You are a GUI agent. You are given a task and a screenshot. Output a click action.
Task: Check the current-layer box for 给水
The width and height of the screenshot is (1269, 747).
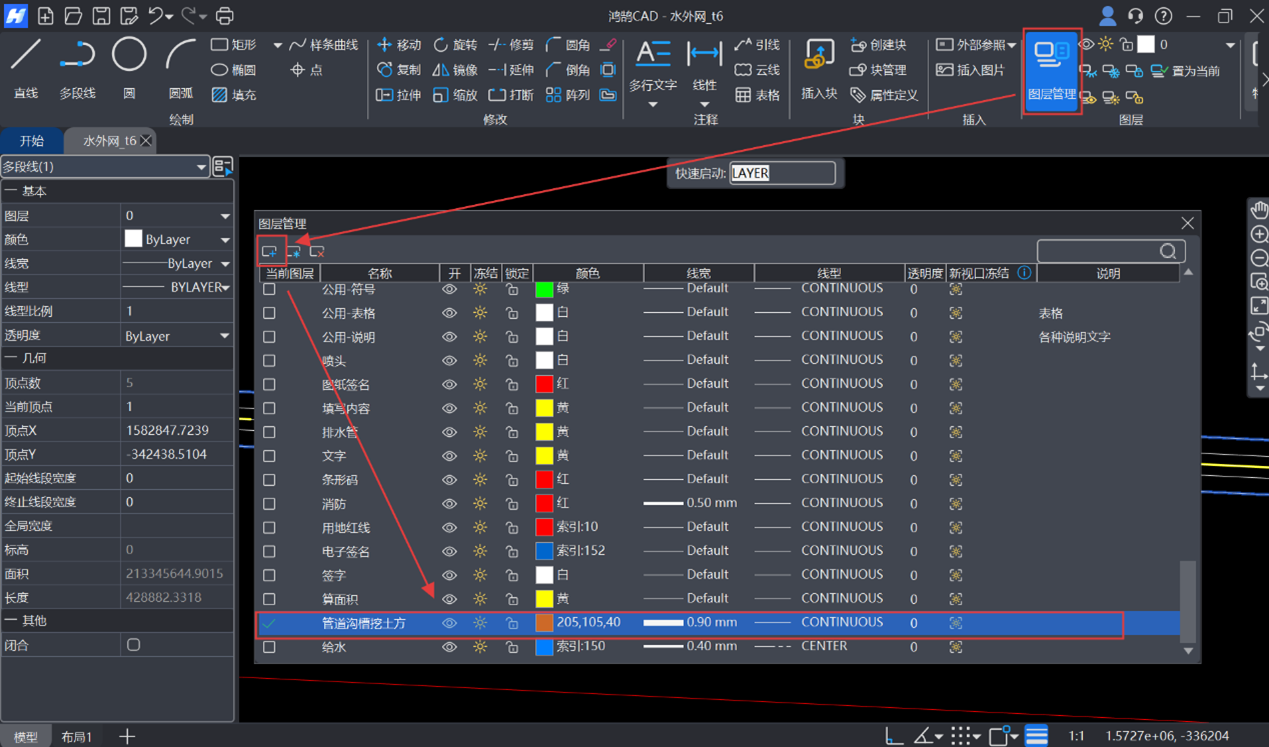coord(269,647)
